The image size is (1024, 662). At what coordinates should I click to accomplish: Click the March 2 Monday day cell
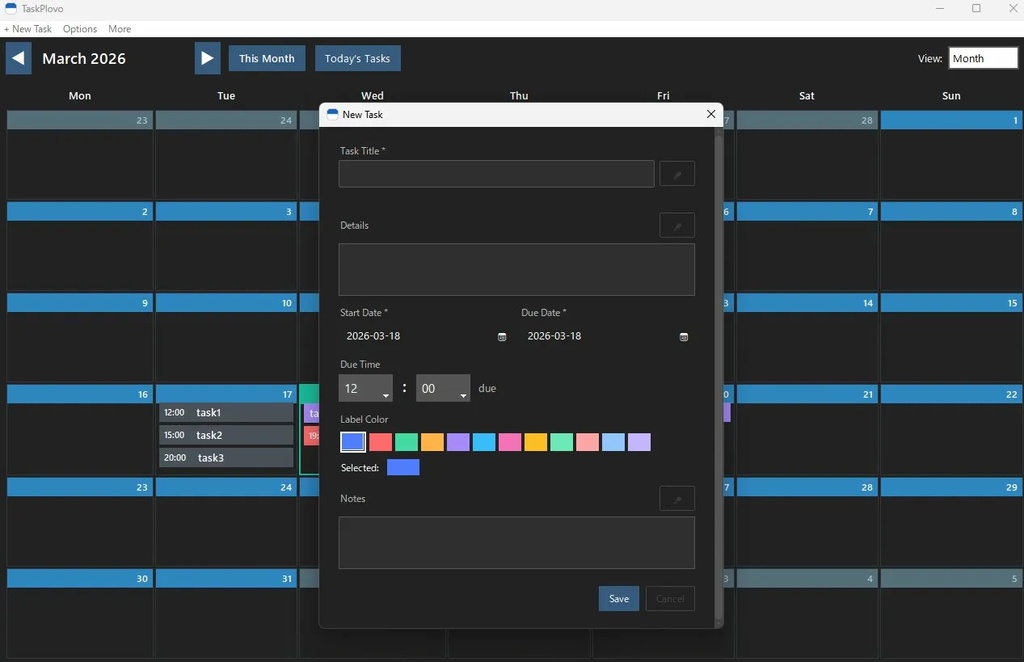(x=80, y=246)
